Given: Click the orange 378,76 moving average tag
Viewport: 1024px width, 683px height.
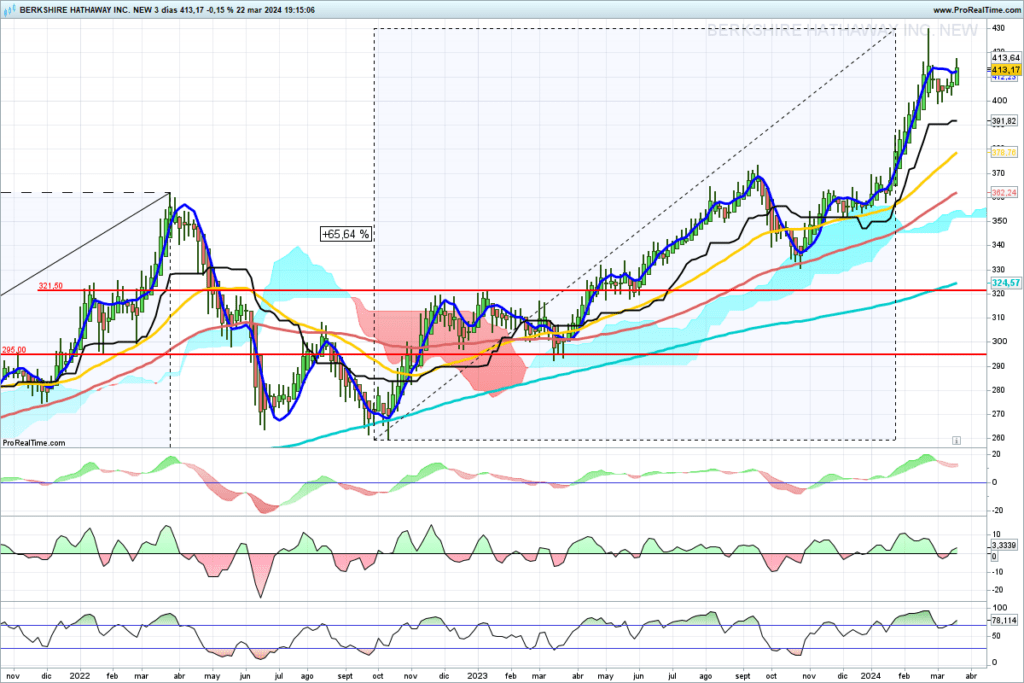Looking at the screenshot, I should [x=1004, y=152].
